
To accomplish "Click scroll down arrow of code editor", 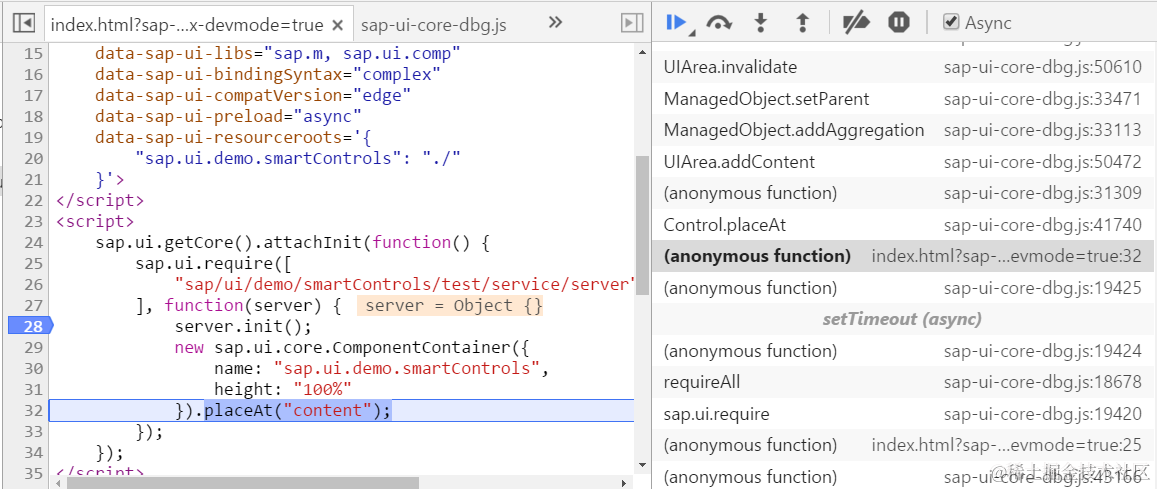I will pos(642,466).
